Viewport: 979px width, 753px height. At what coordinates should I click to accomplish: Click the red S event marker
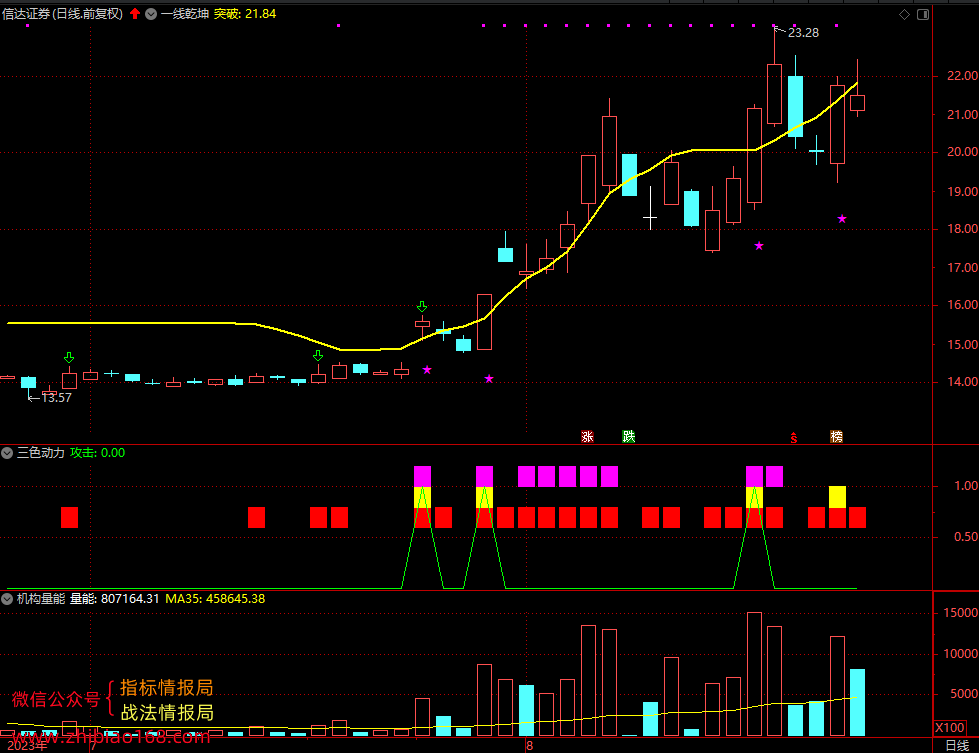coord(794,438)
